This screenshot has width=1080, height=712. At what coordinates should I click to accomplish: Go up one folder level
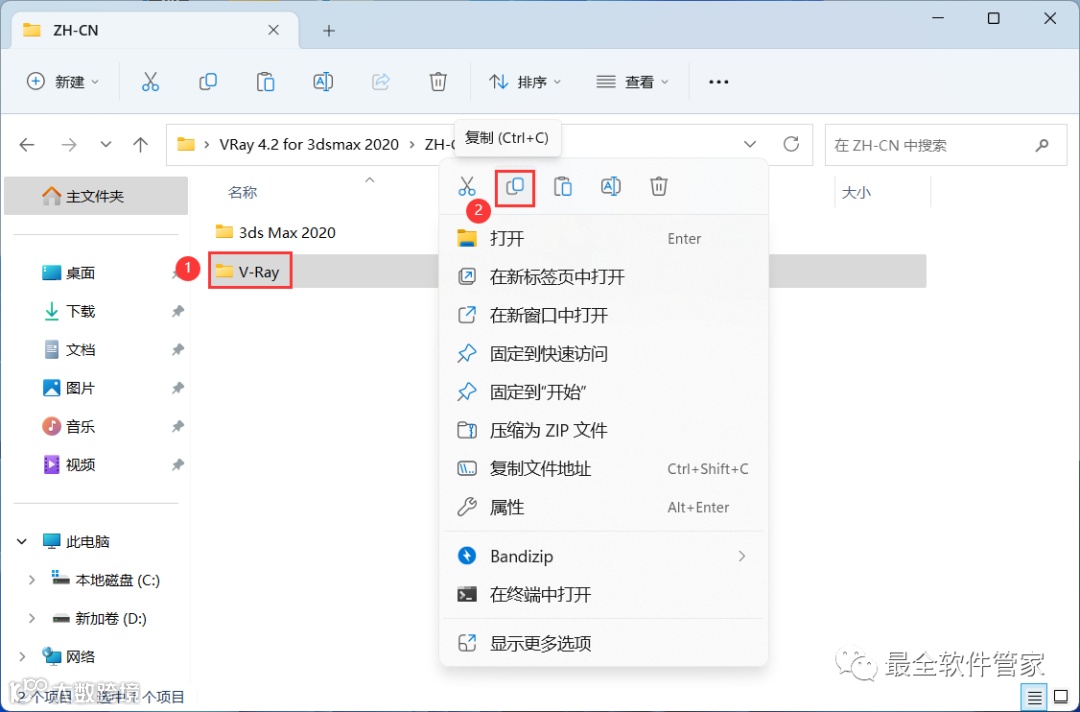[141, 145]
